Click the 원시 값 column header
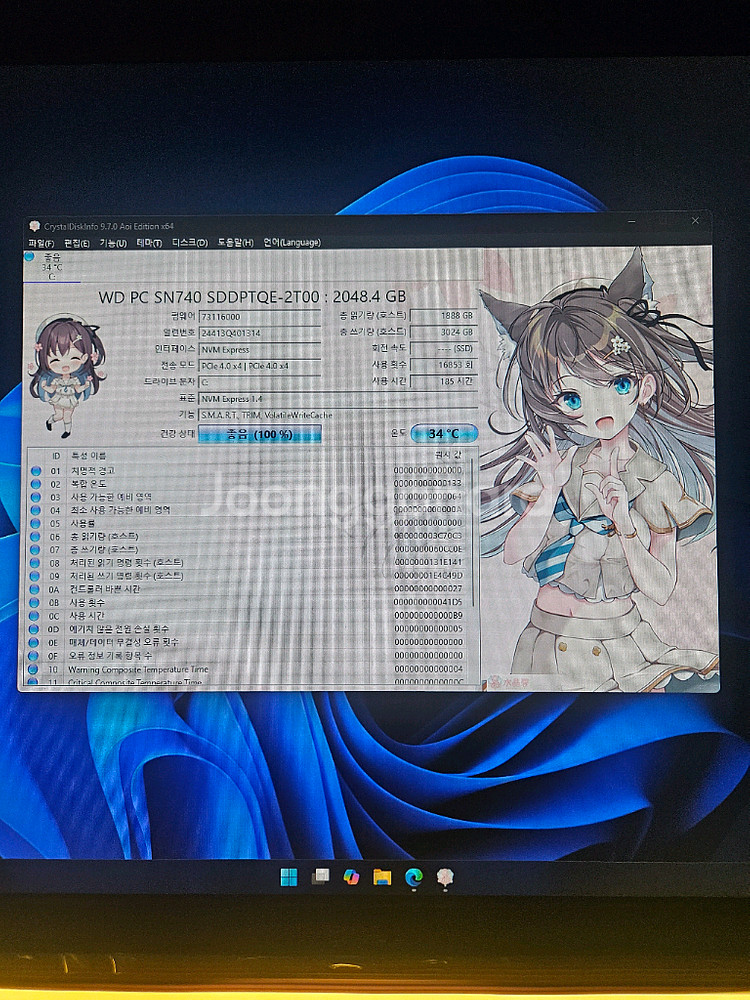The height and width of the screenshot is (1000, 750). pos(448,455)
